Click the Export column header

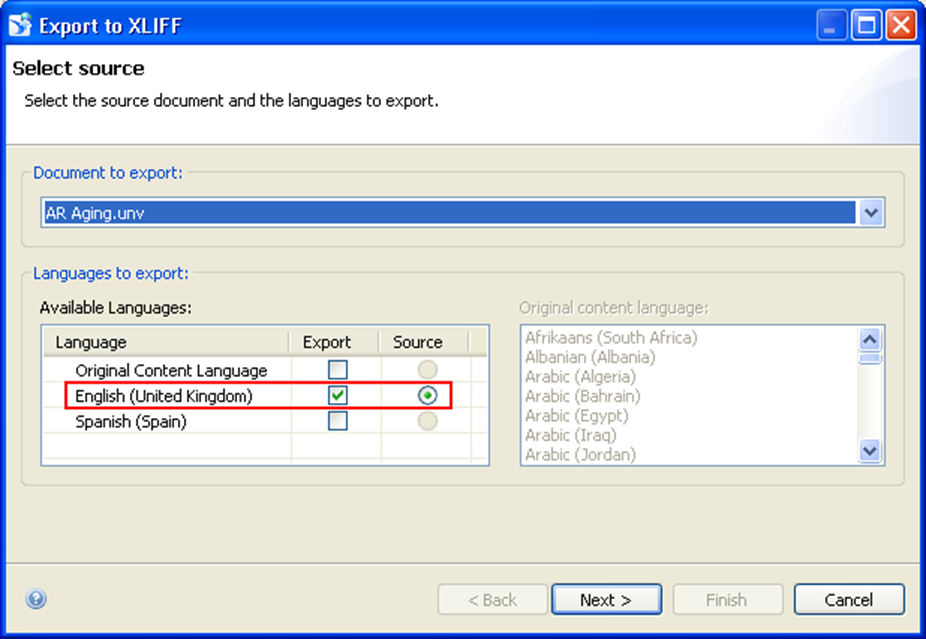[x=327, y=342]
